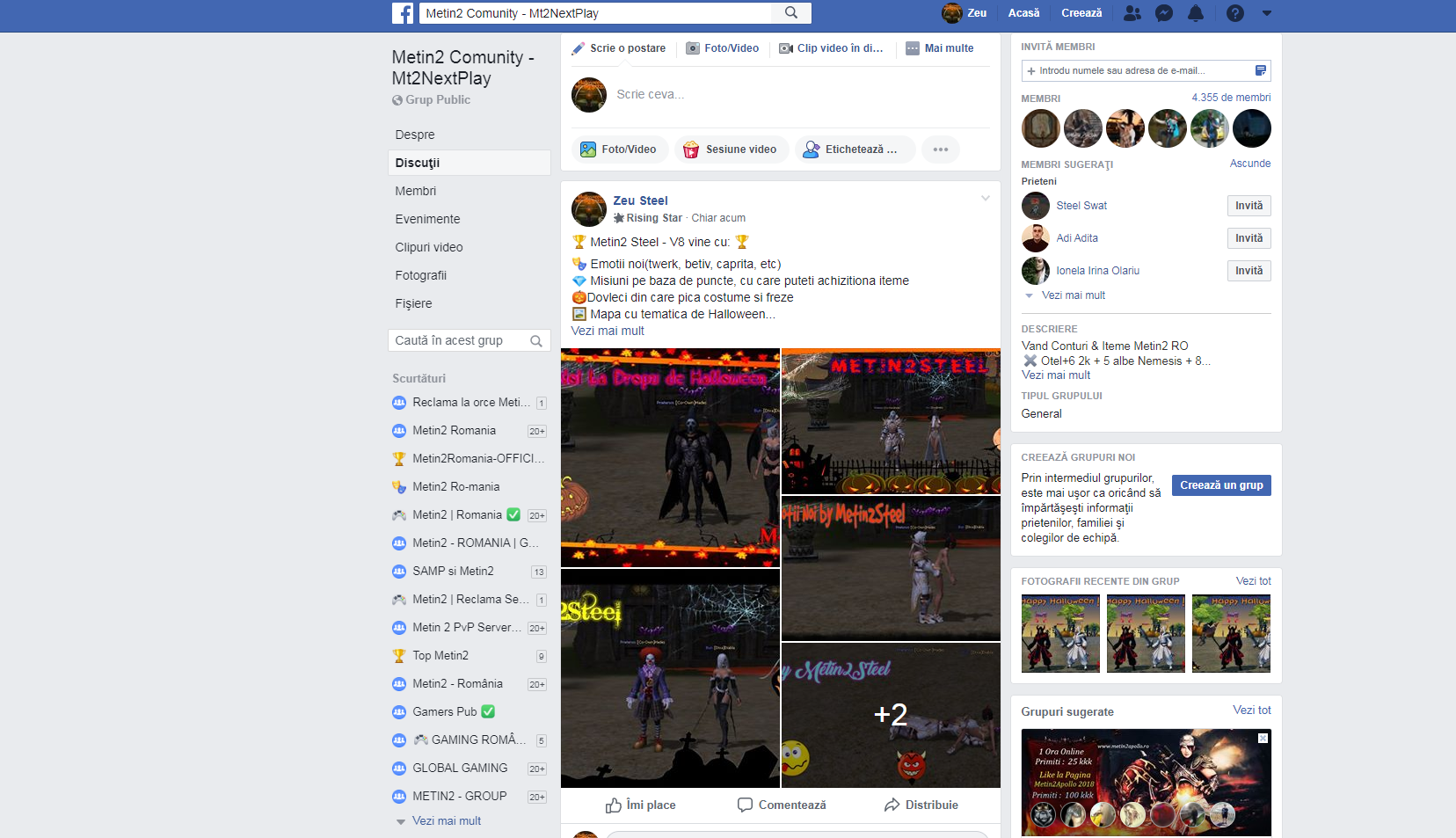The image size is (1456, 838).
Task: Invite Steel Swat to the group
Action: [1249, 206]
